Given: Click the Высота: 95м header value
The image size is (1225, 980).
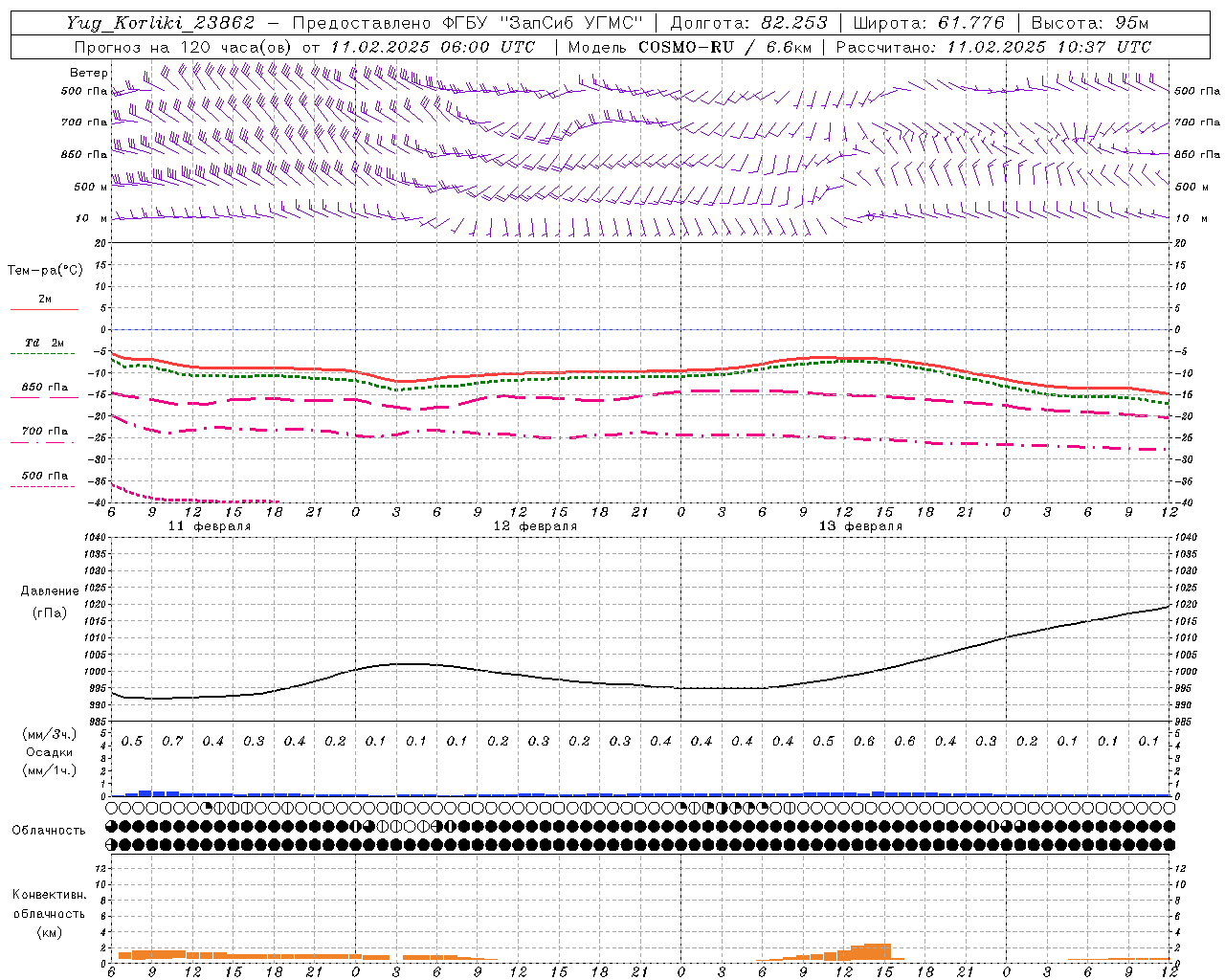Looking at the screenshot, I should pos(1090,23).
